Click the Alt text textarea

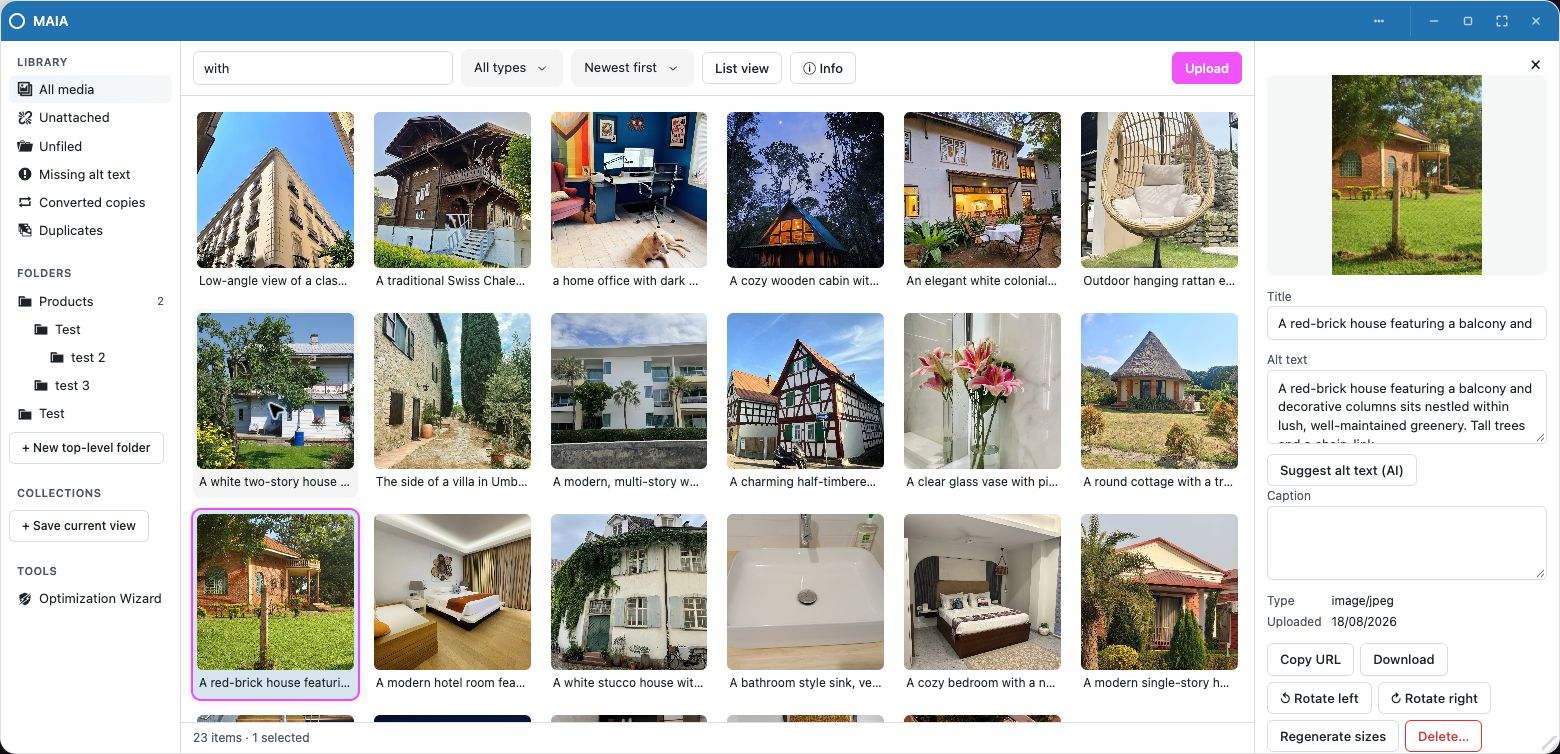pyautogui.click(x=1406, y=406)
